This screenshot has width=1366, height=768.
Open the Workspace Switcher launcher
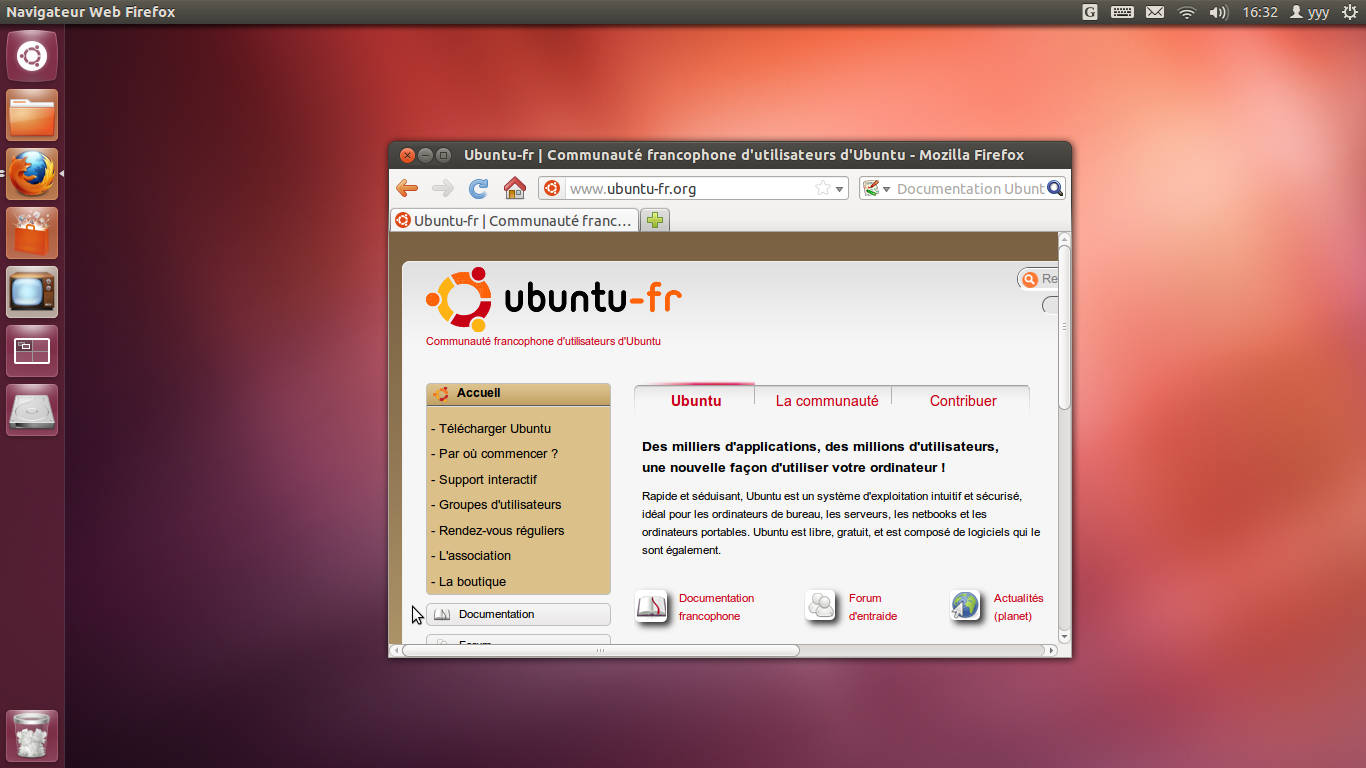tap(32, 351)
